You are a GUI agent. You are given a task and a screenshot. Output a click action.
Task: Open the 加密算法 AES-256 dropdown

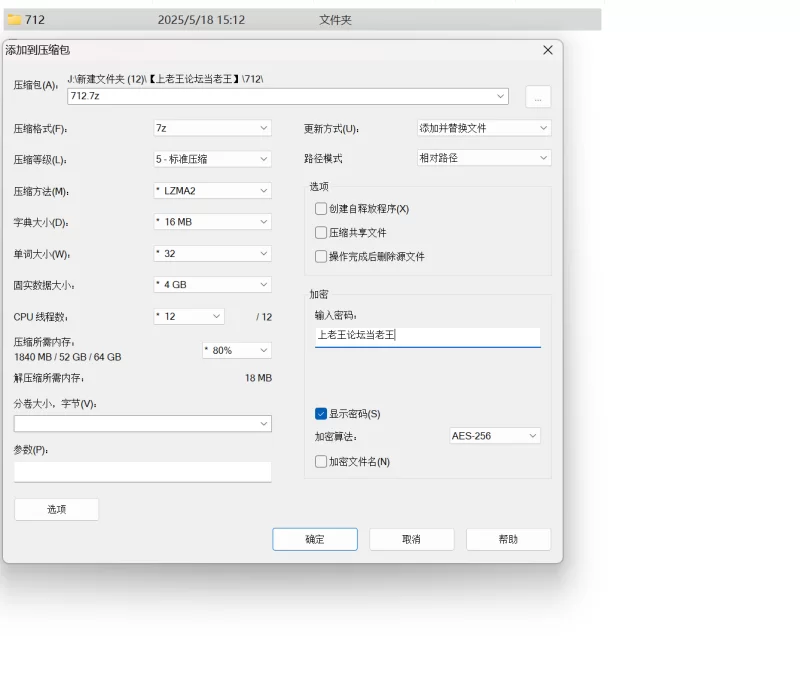click(x=494, y=436)
